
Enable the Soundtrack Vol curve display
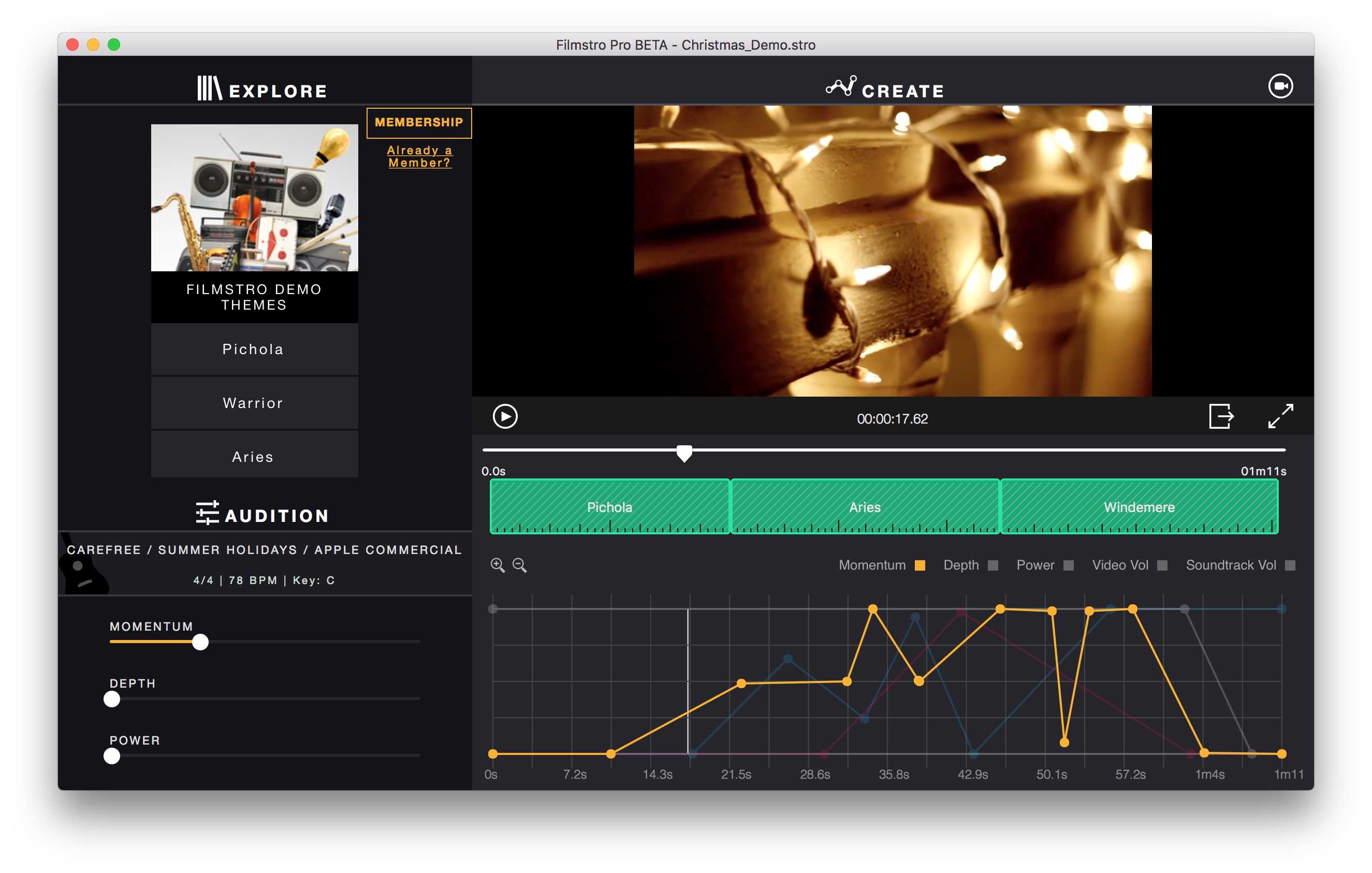tap(1290, 565)
